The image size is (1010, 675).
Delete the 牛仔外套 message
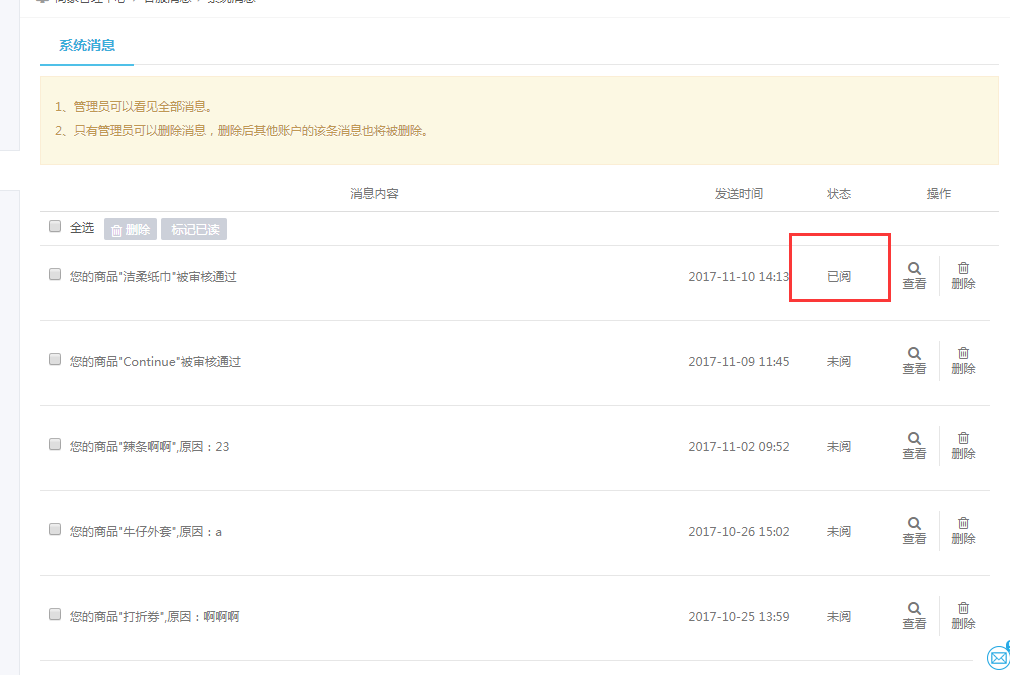click(x=963, y=524)
